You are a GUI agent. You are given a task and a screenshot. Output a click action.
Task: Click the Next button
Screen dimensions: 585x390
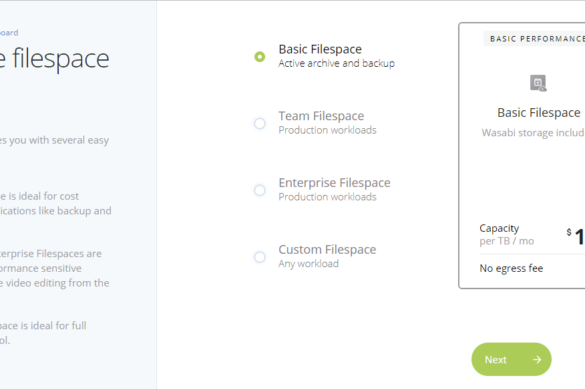[511, 359]
